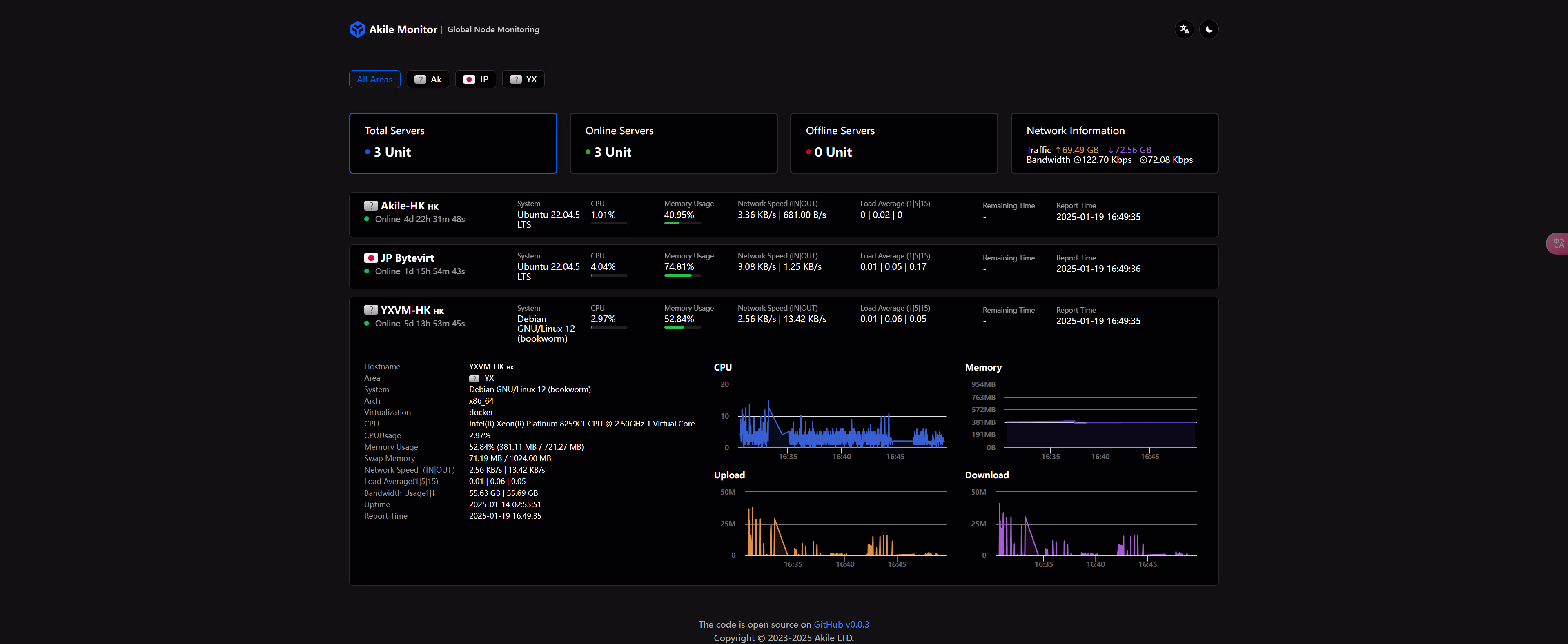Select the Online Servers summary card
The height and width of the screenshot is (644, 1568).
[x=673, y=143]
